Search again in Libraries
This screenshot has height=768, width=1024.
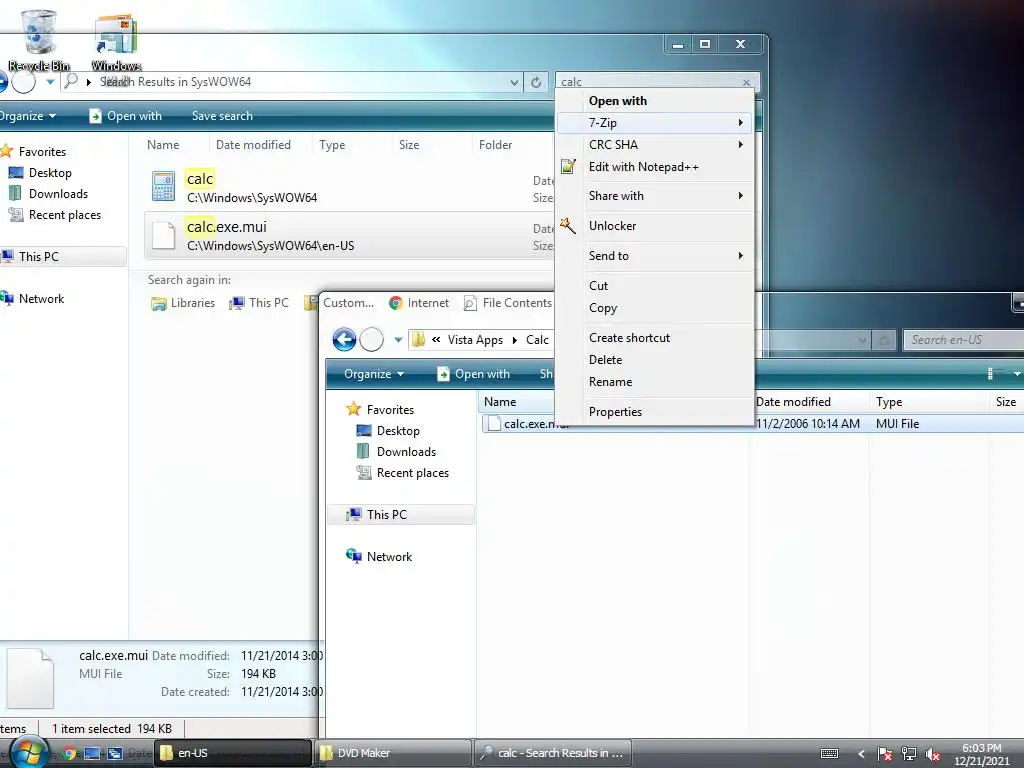183,303
